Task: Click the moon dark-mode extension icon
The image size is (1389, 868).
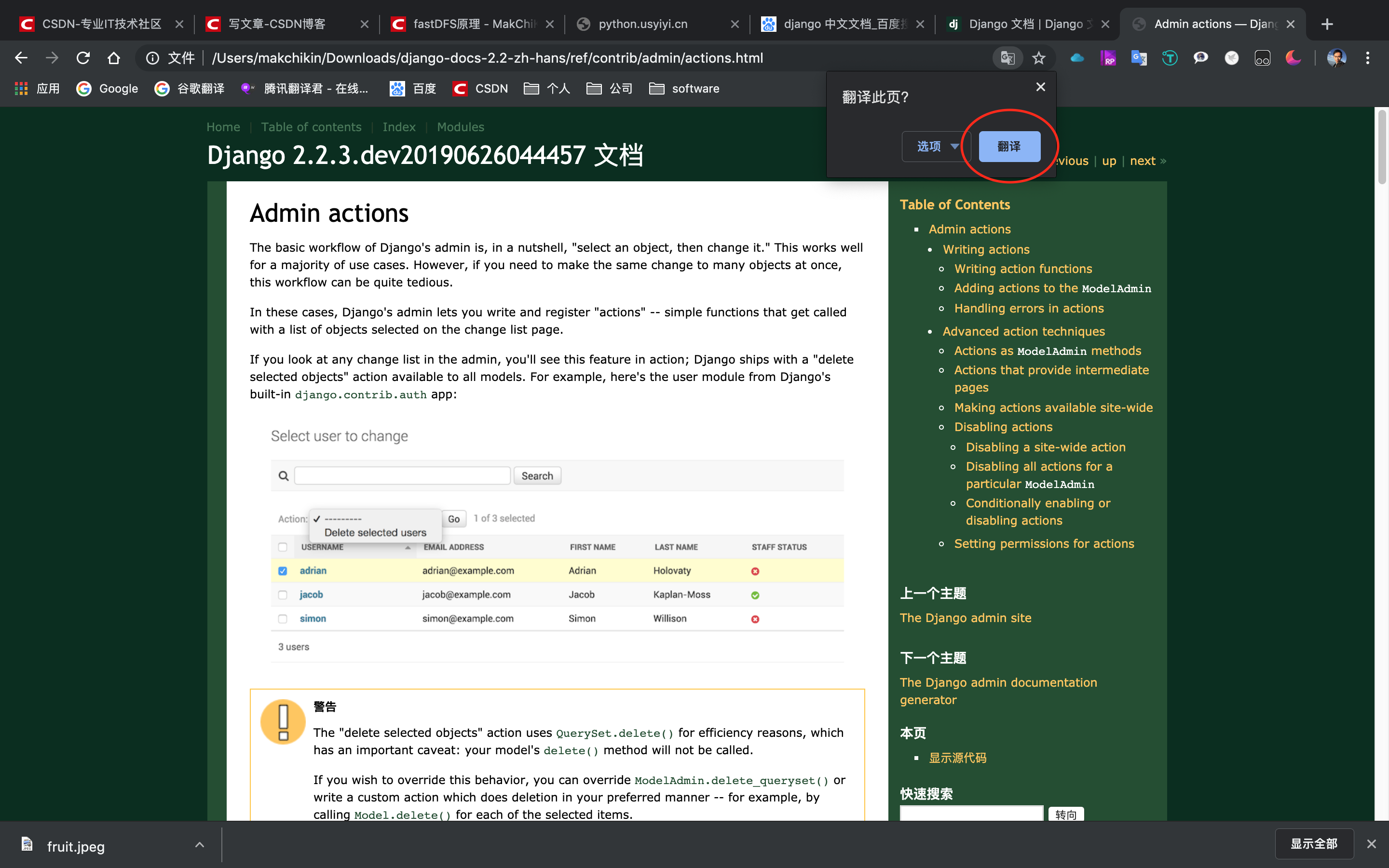Action: 1293,58
